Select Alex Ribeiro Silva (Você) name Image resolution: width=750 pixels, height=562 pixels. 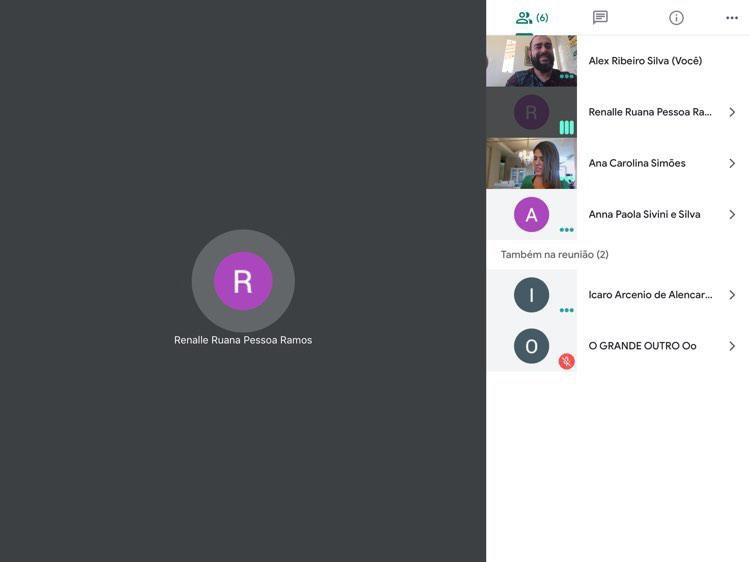point(645,61)
